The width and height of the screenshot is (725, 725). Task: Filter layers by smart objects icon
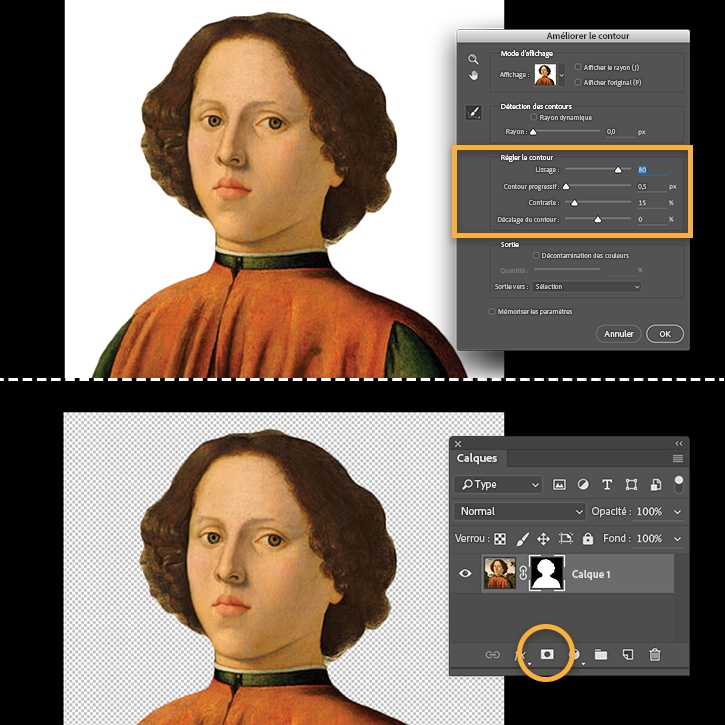656,485
